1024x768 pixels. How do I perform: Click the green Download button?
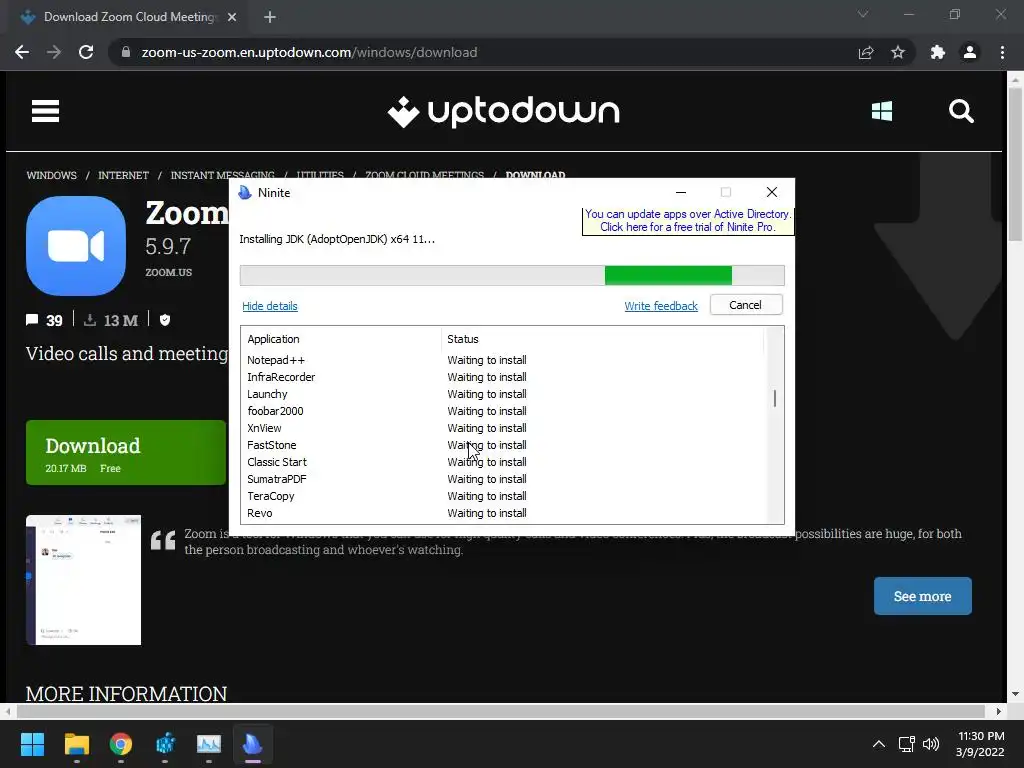125,453
